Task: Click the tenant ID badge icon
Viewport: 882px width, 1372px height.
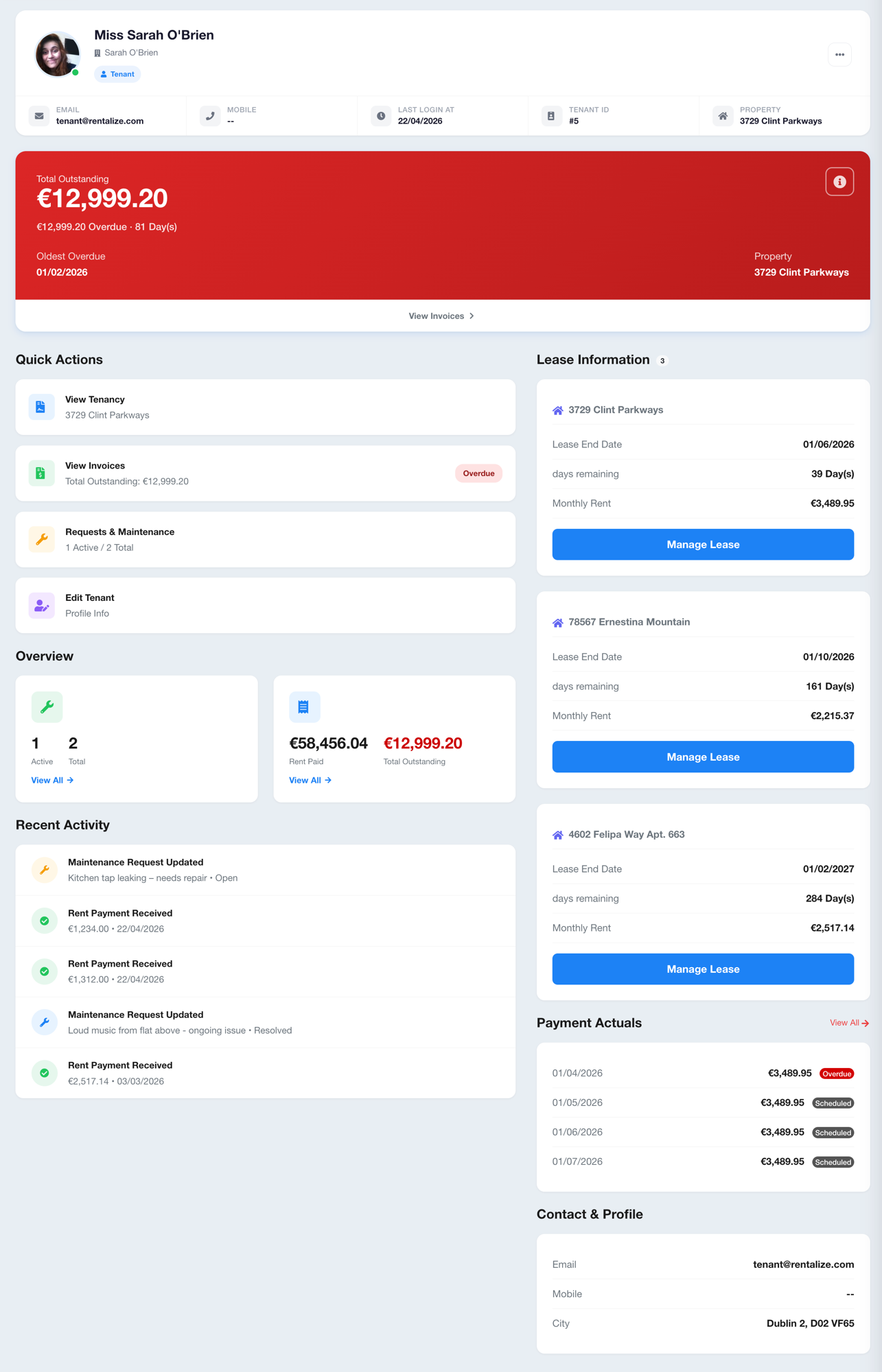Action: coord(551,116)
